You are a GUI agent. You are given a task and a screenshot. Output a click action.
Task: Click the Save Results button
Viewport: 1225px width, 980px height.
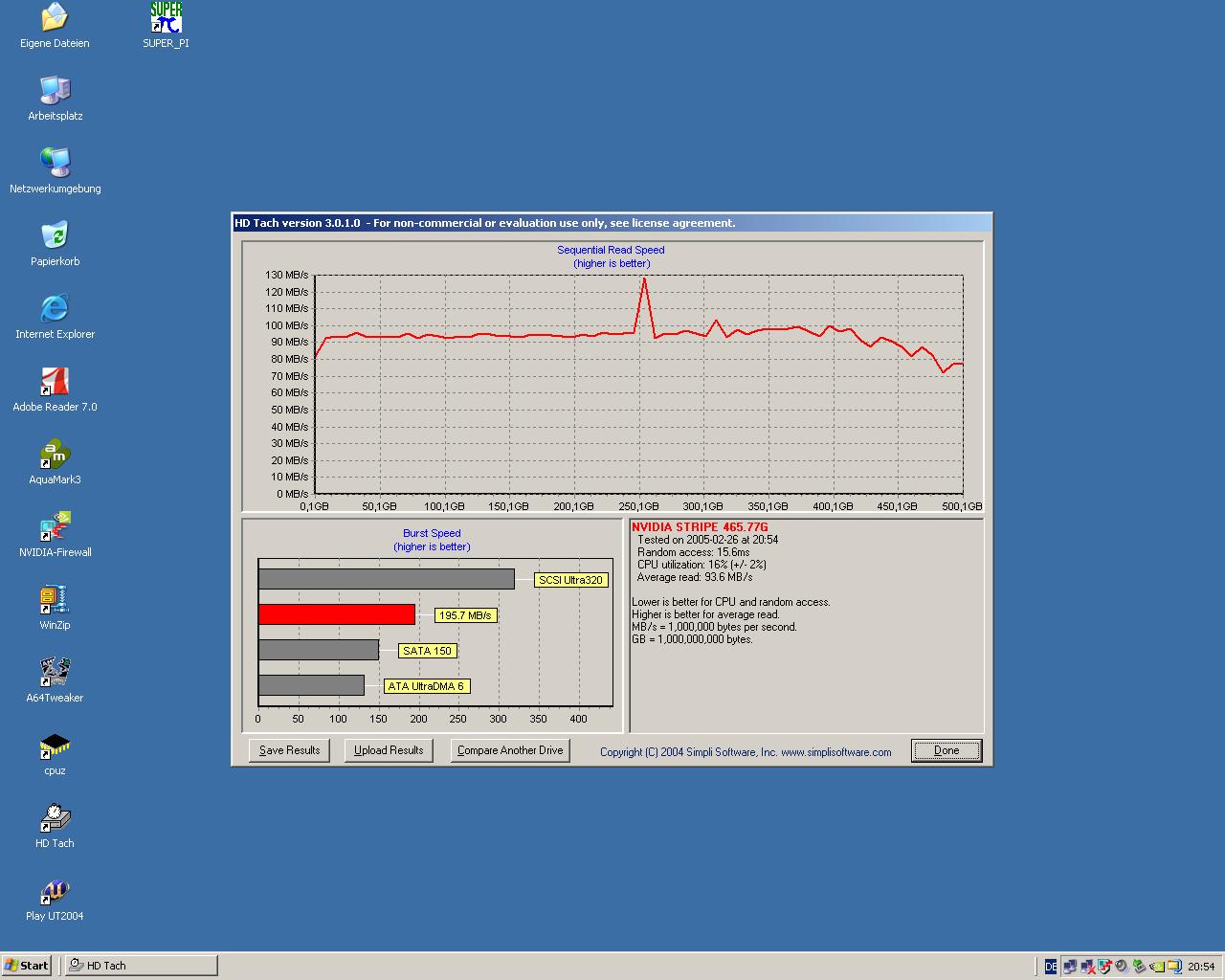point(289,750)
